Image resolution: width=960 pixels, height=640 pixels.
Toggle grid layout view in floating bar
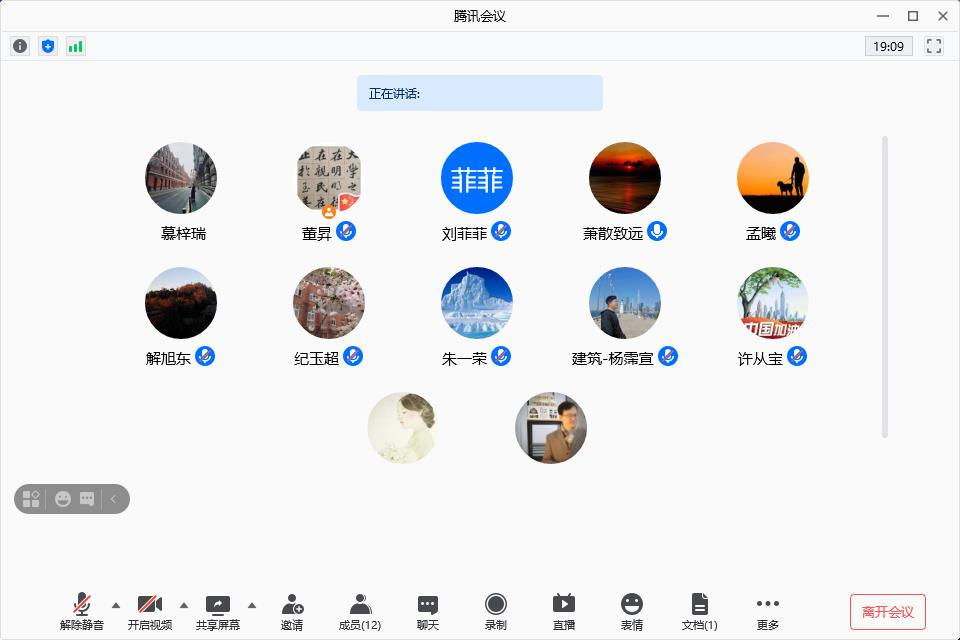tap(31, 498)
